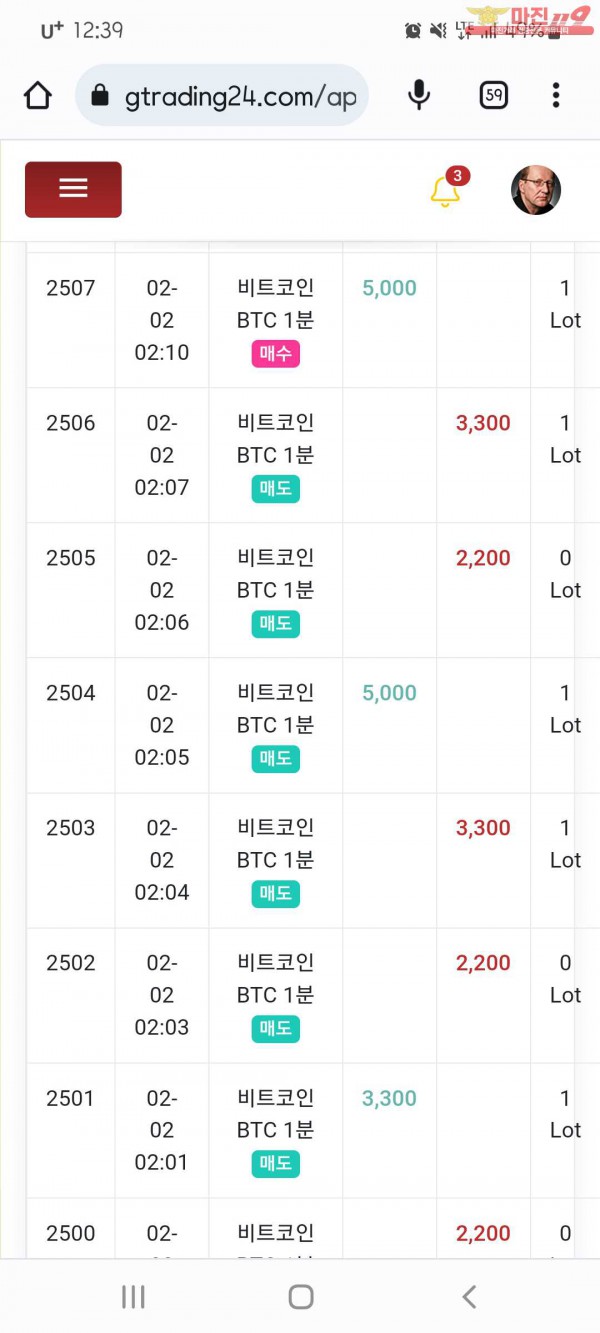Tap the 3,300 red amount in row 2503

click(x=483, y=828)
